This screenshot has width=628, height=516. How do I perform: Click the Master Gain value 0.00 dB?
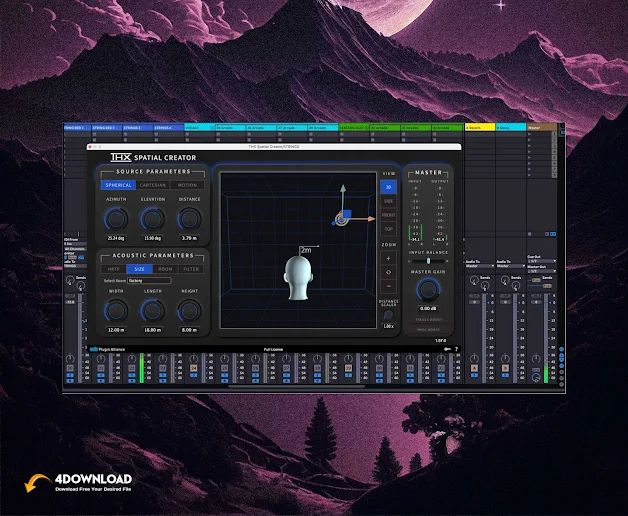pos(428,308)
